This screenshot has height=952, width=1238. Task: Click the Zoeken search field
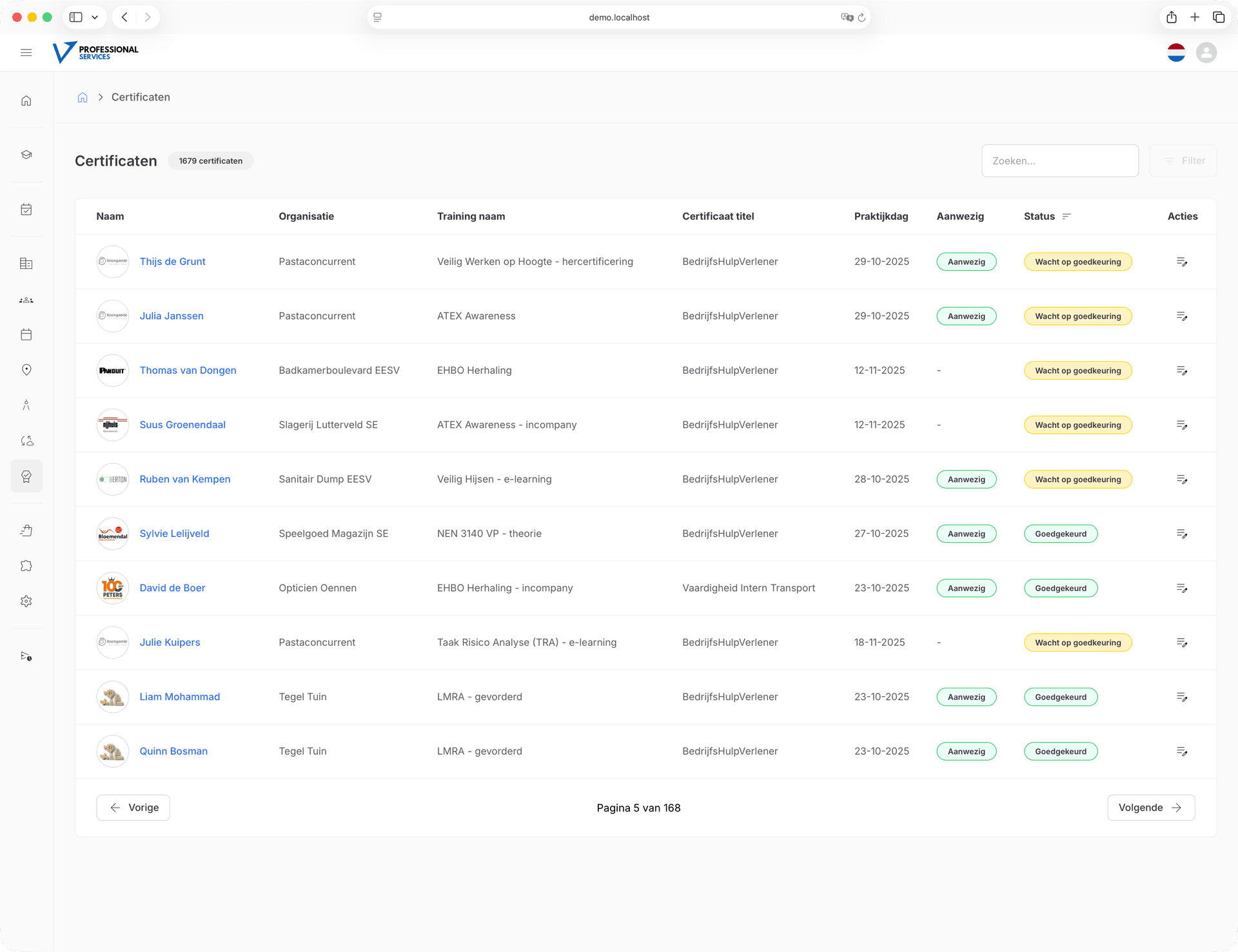(x=1059, y=160)
